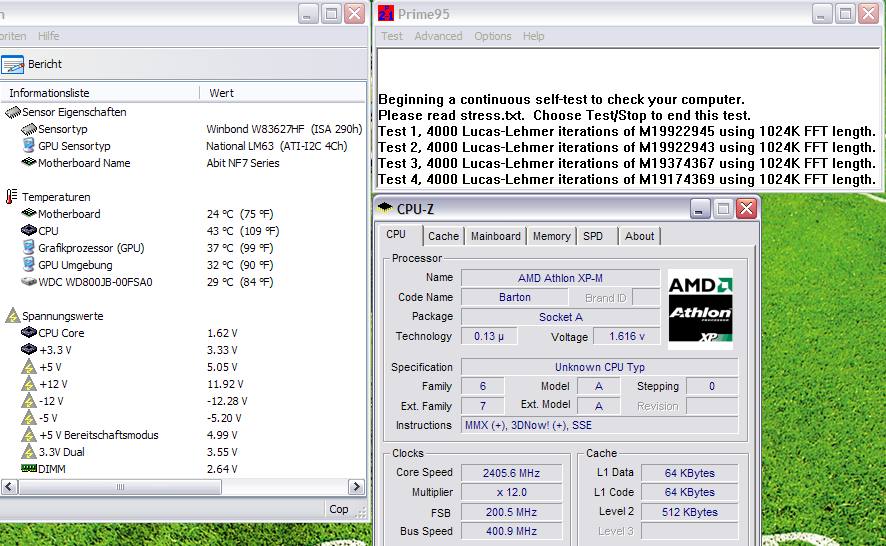Select the CPU tab in CPU-Z
This screenshot has width=886, height=546.
[396, 235]
